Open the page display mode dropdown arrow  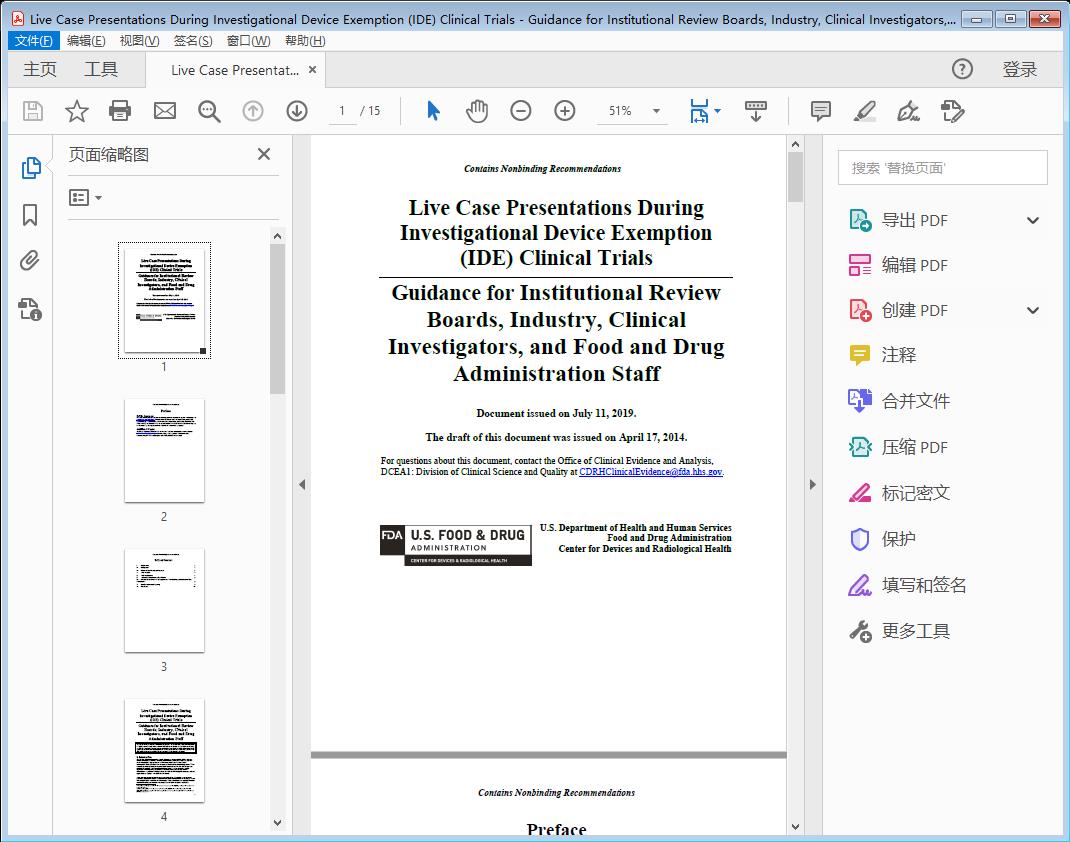point(716,111)
